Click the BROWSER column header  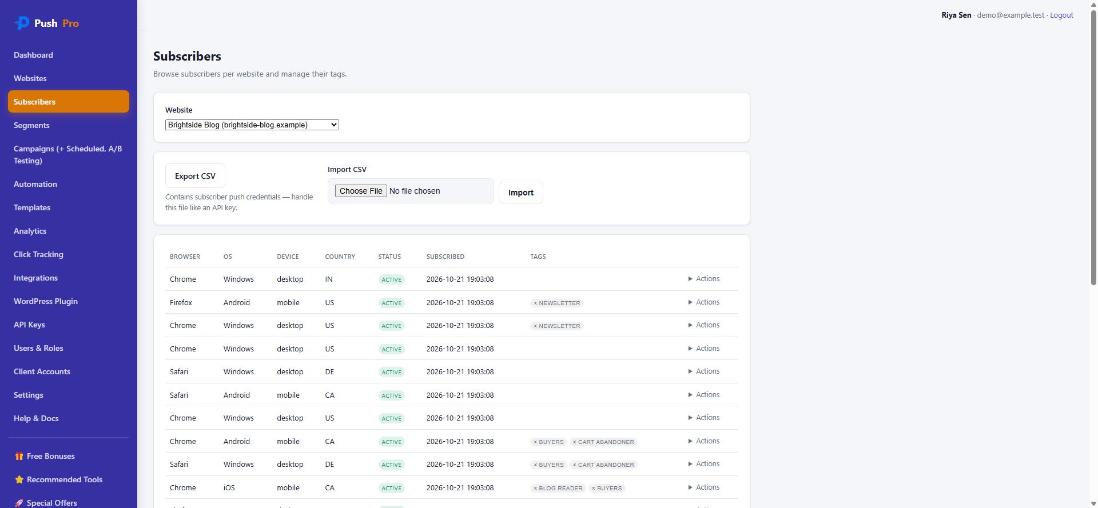click(185, 256)
